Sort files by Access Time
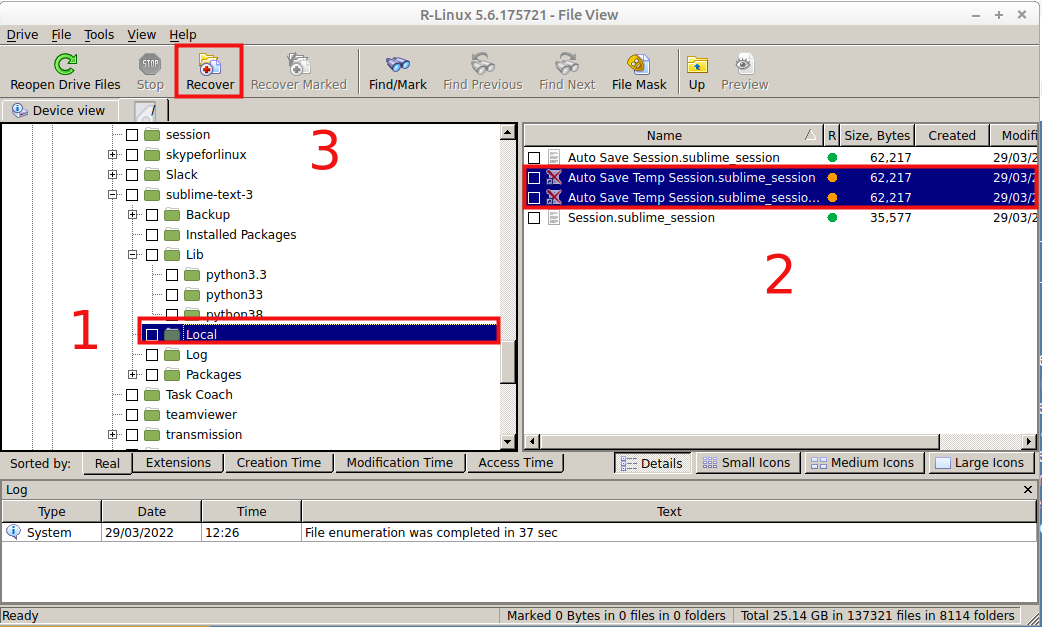1042x627 pixels. [x=515, y=462]
